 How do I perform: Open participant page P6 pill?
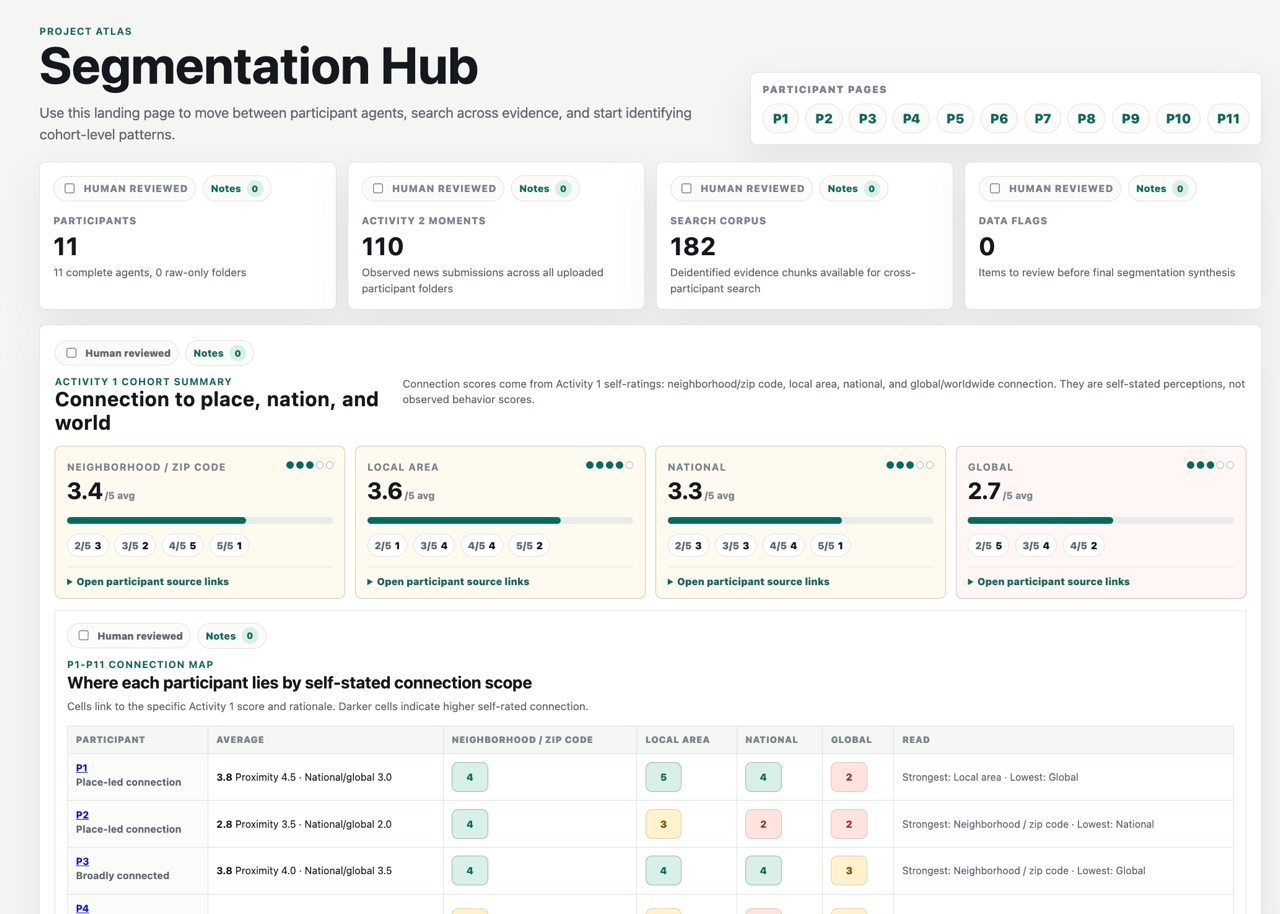(x=999, y=119)
